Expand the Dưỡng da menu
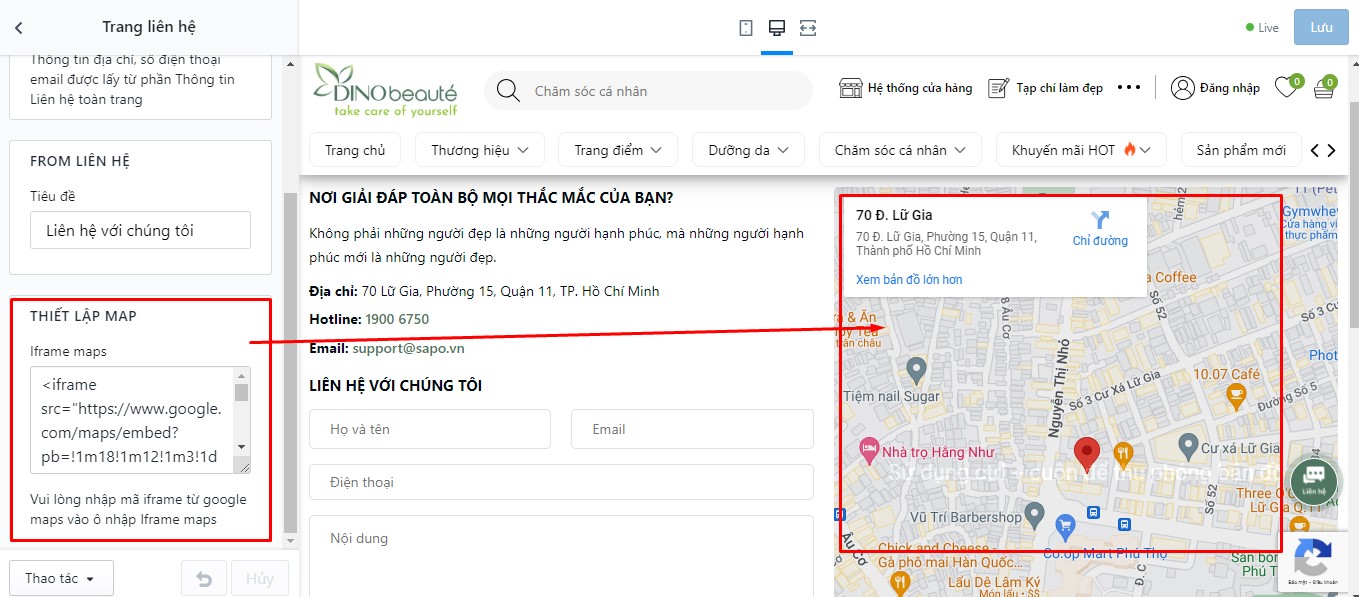Image resolution: width=1359 pixels, height=597 pixels. (749, 150)
